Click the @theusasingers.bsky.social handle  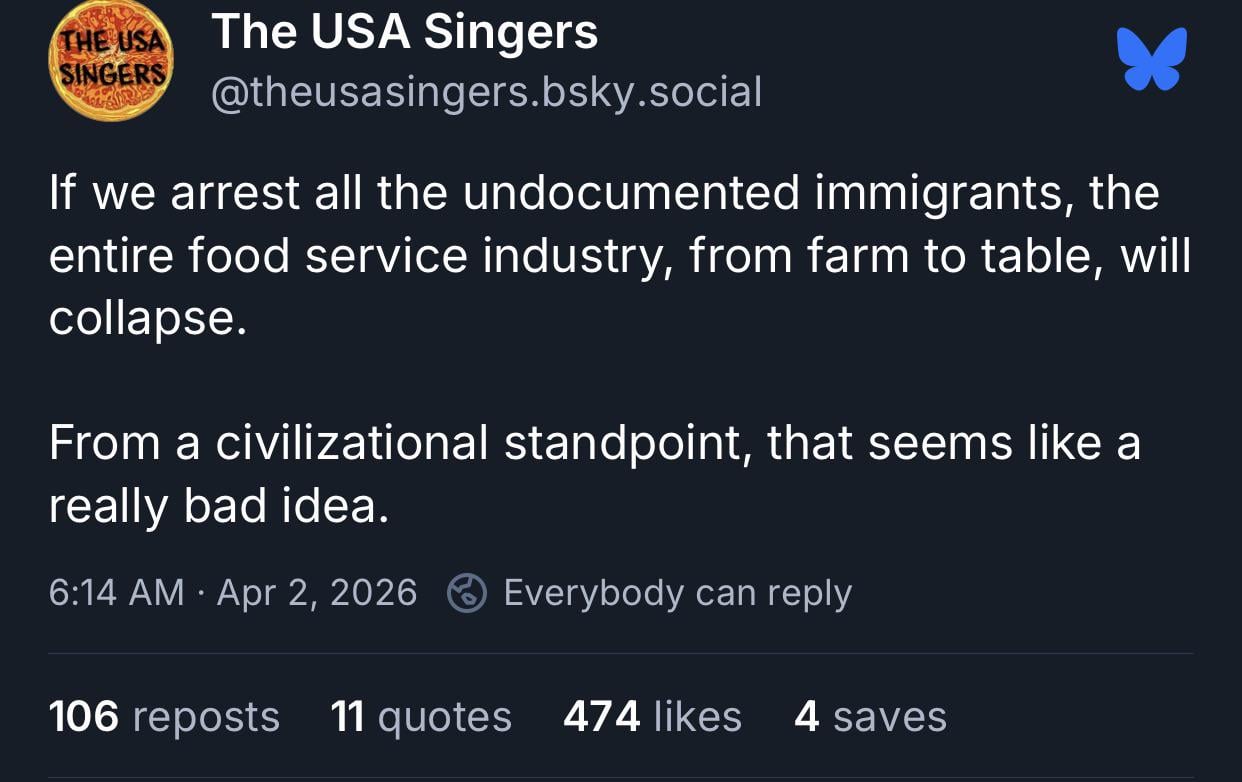click(486, 92)
